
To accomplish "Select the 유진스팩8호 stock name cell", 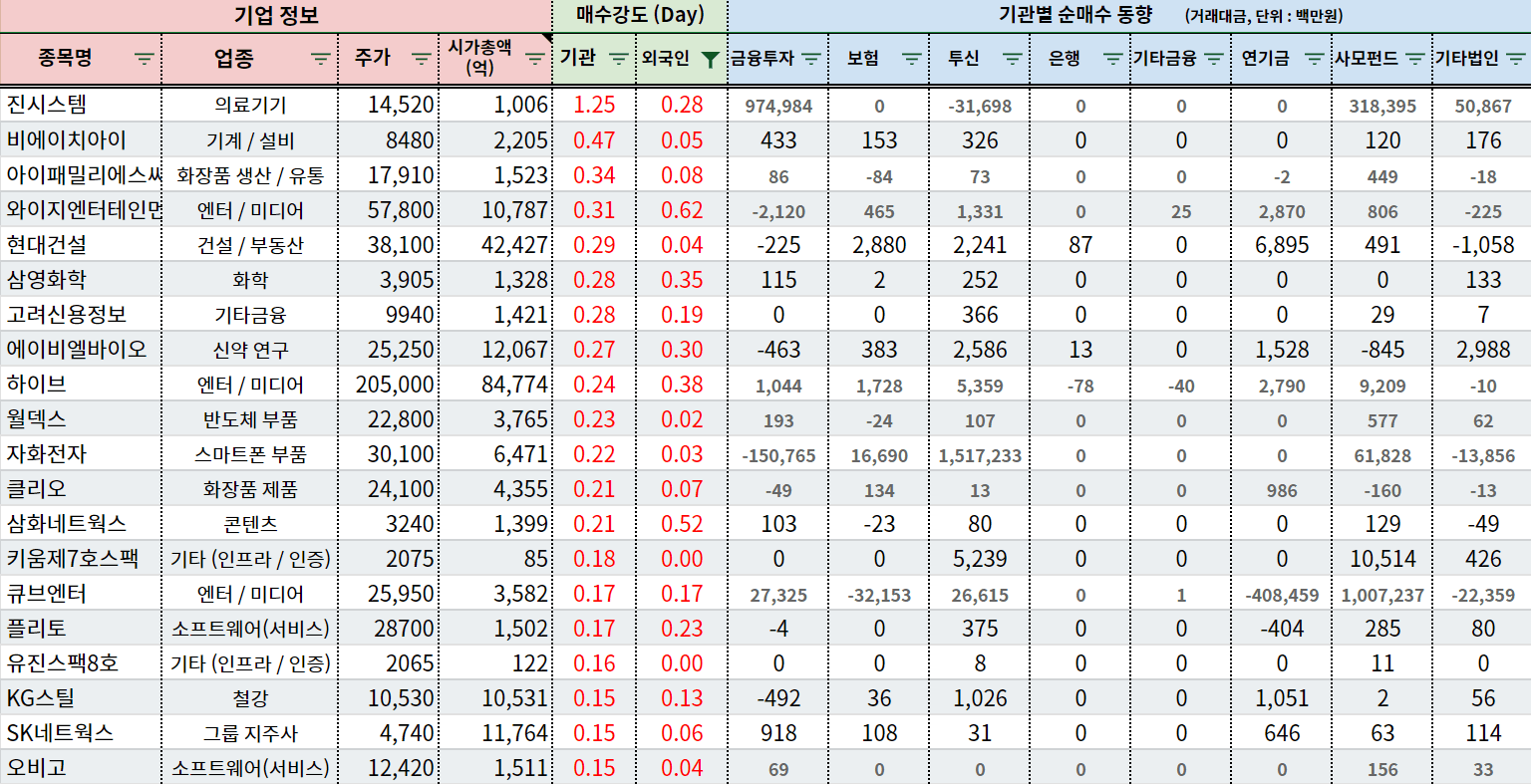I will coord(80,662).
